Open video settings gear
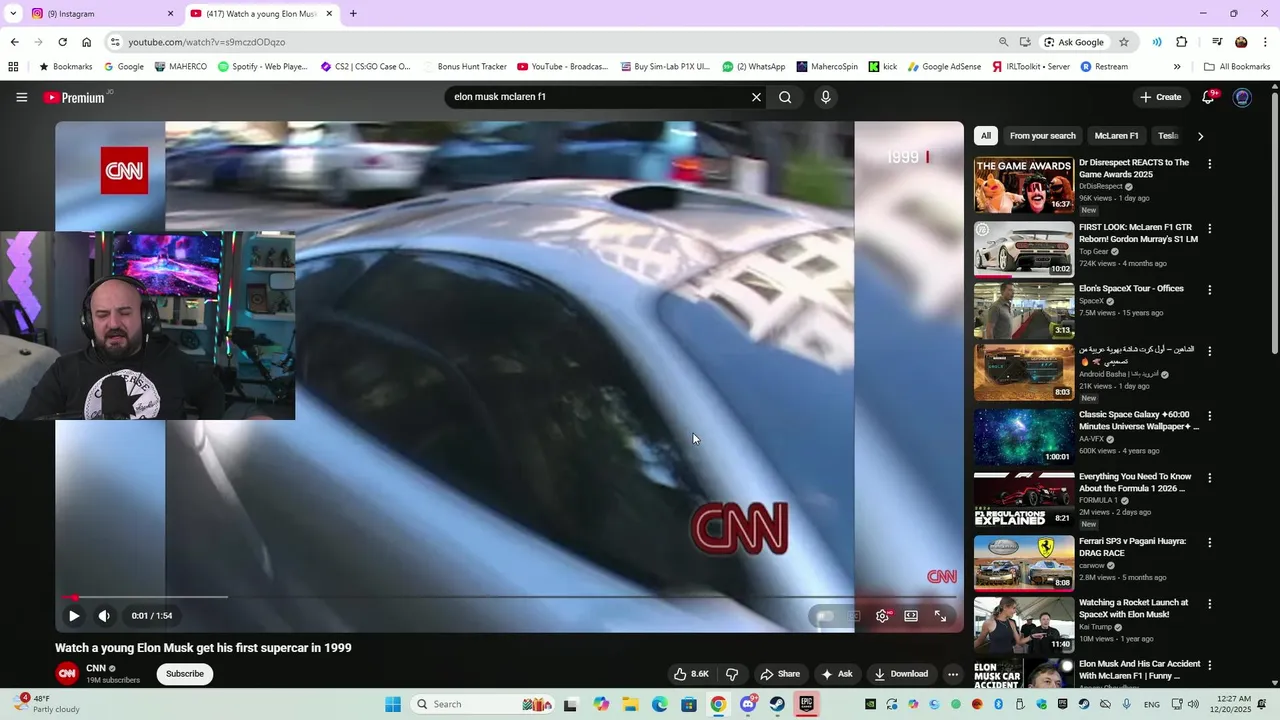Viewport: 1280px width, 720px height. (882, 616)
